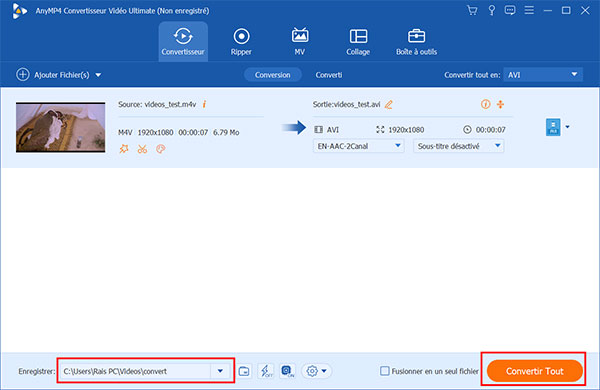The height and width of the screenshot is (390, 600).
Task: Click the 6.79 Mo file size text
Action: tap(226, 132)
